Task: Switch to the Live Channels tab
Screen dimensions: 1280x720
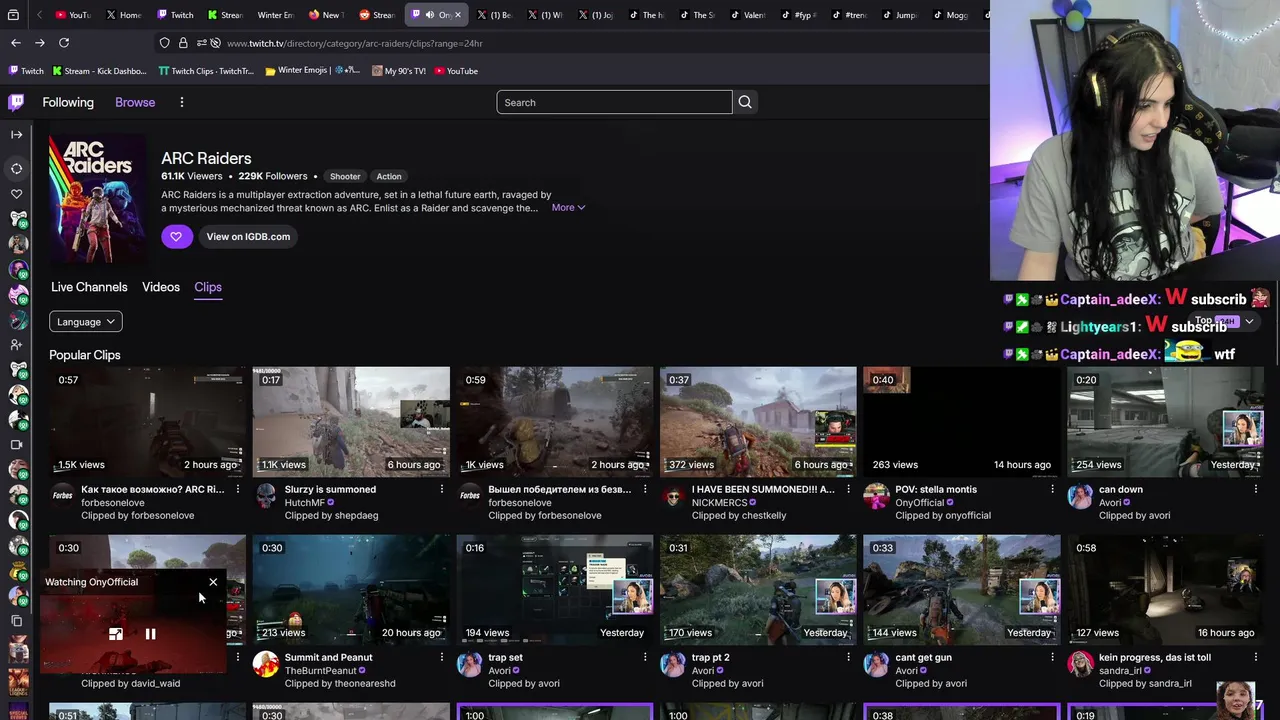Action: pos(89,287)
